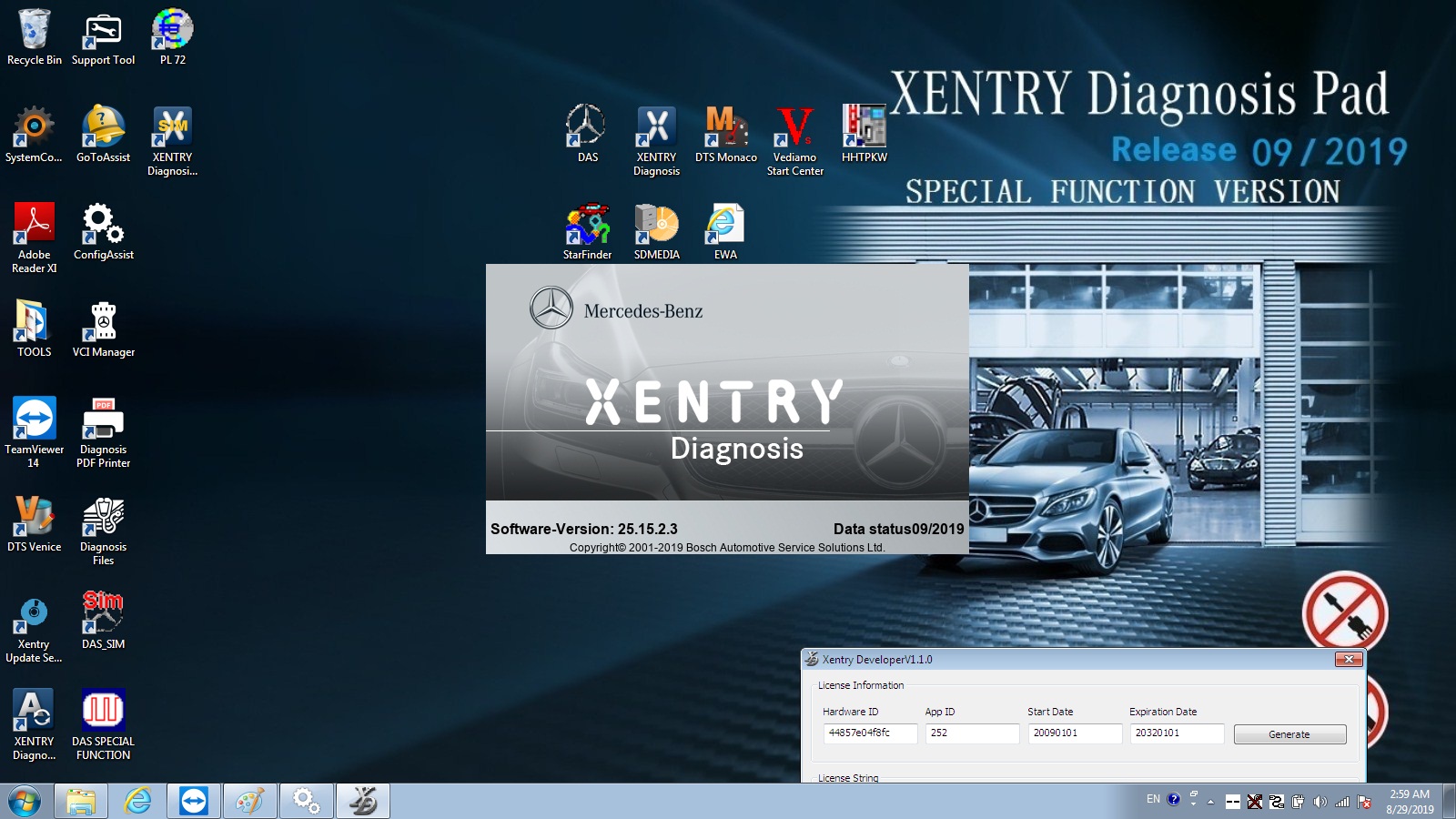
Task: Open the Windows Start menu
Action: click(x=25, y=802)
